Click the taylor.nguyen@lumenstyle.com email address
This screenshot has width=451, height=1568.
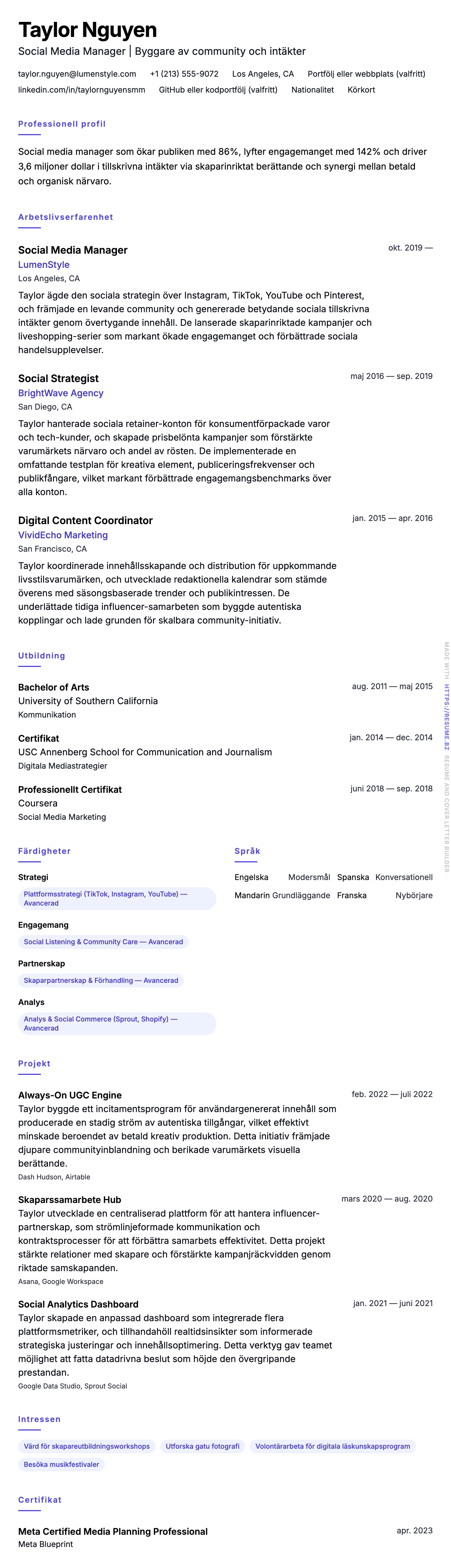(x=77, y=74)
